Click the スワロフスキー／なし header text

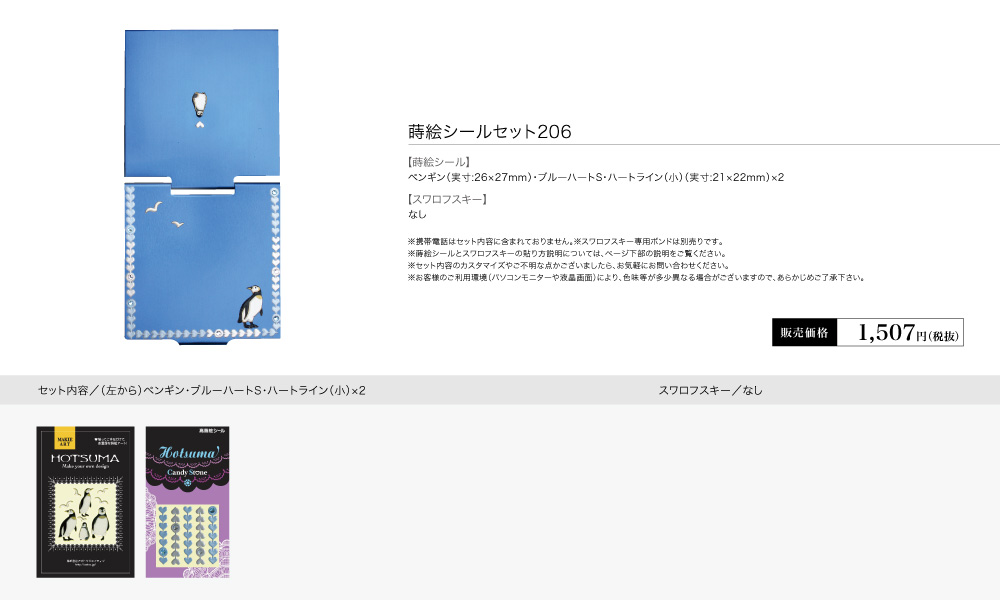coord(710,390)
